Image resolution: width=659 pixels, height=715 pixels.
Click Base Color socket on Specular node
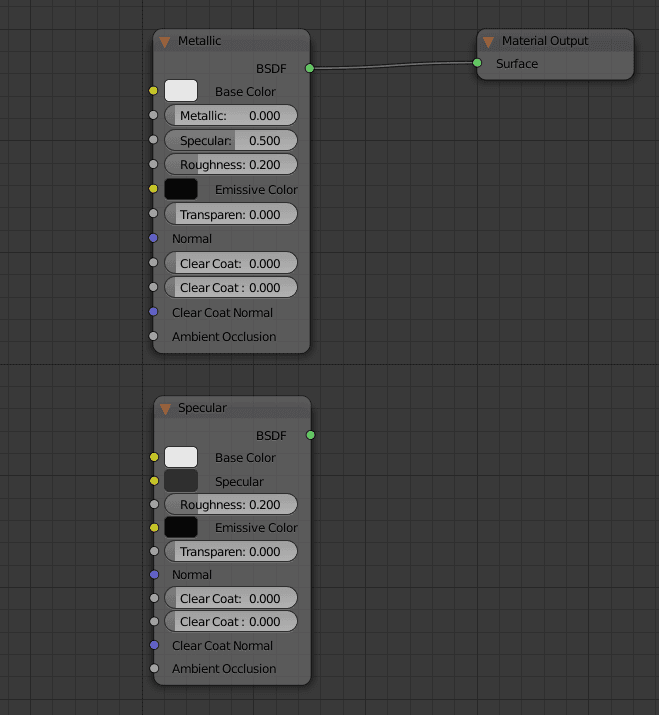tap(154, 457)
